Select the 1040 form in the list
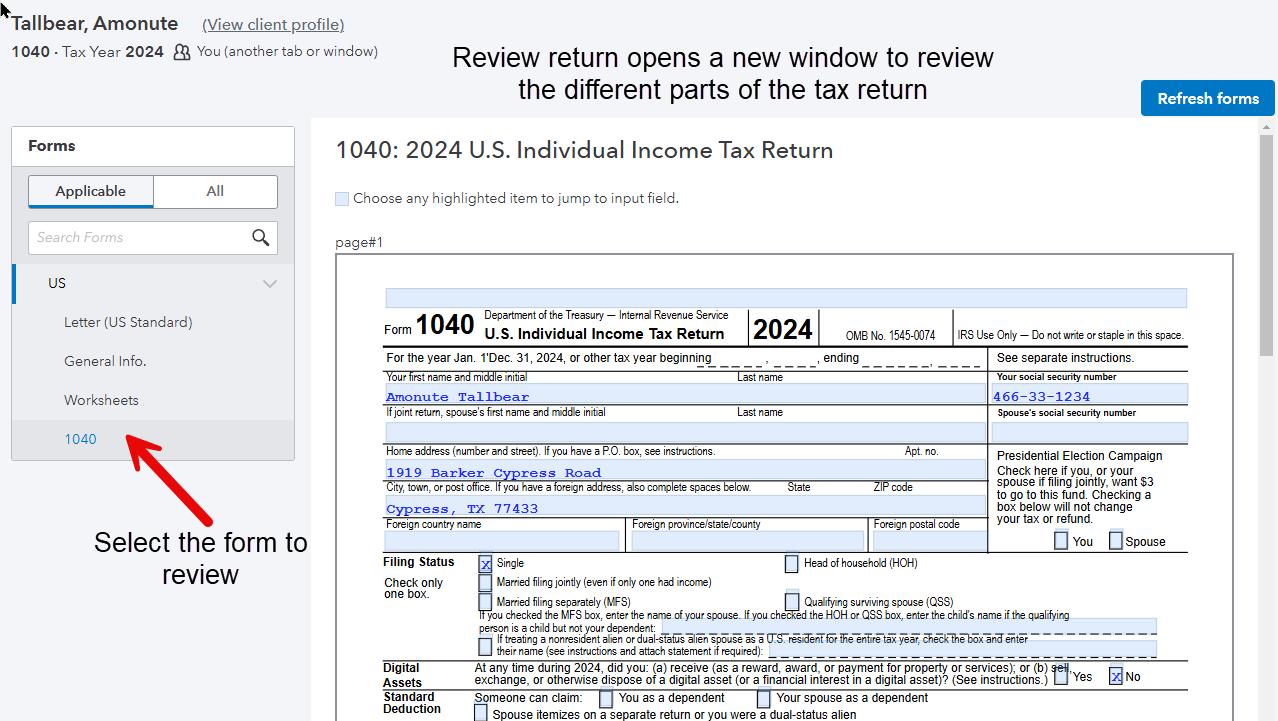This screenshot has height=721, width=1278. click(80, 439)
